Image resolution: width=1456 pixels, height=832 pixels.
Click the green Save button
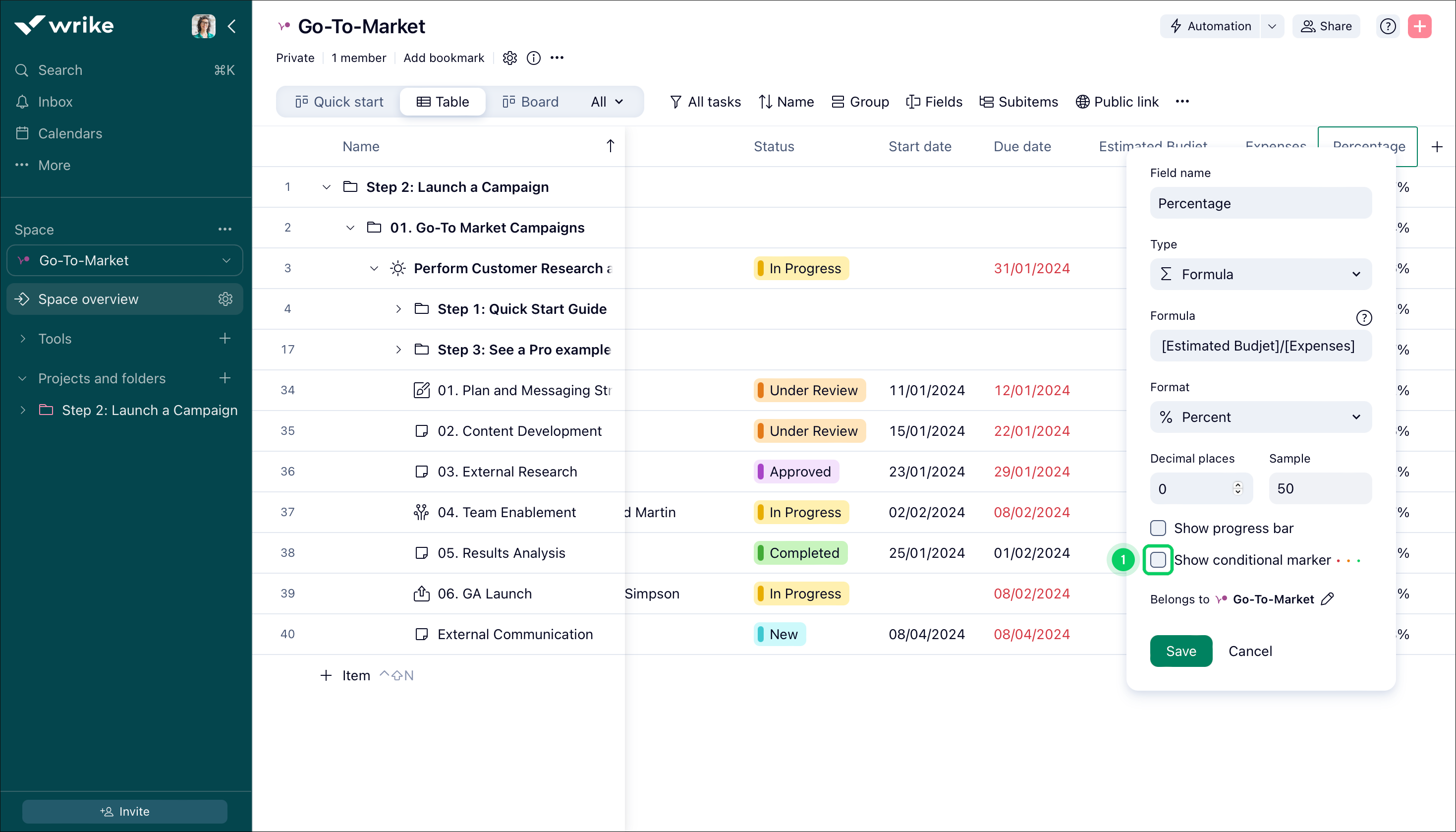pyautogui.click(x=1180, y=651)
